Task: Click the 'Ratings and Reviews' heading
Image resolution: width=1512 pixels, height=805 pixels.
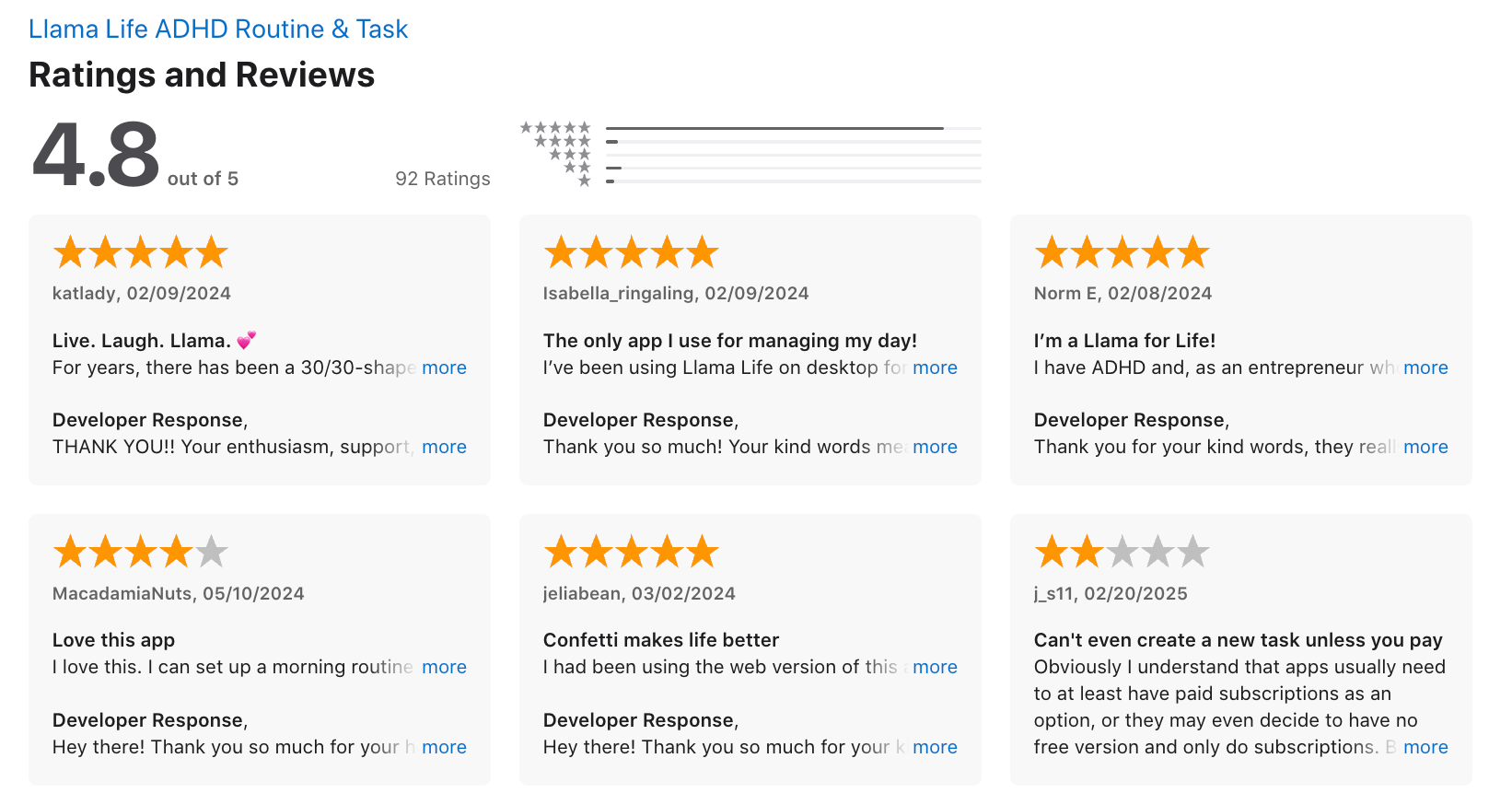Action: tap(202, 76)
